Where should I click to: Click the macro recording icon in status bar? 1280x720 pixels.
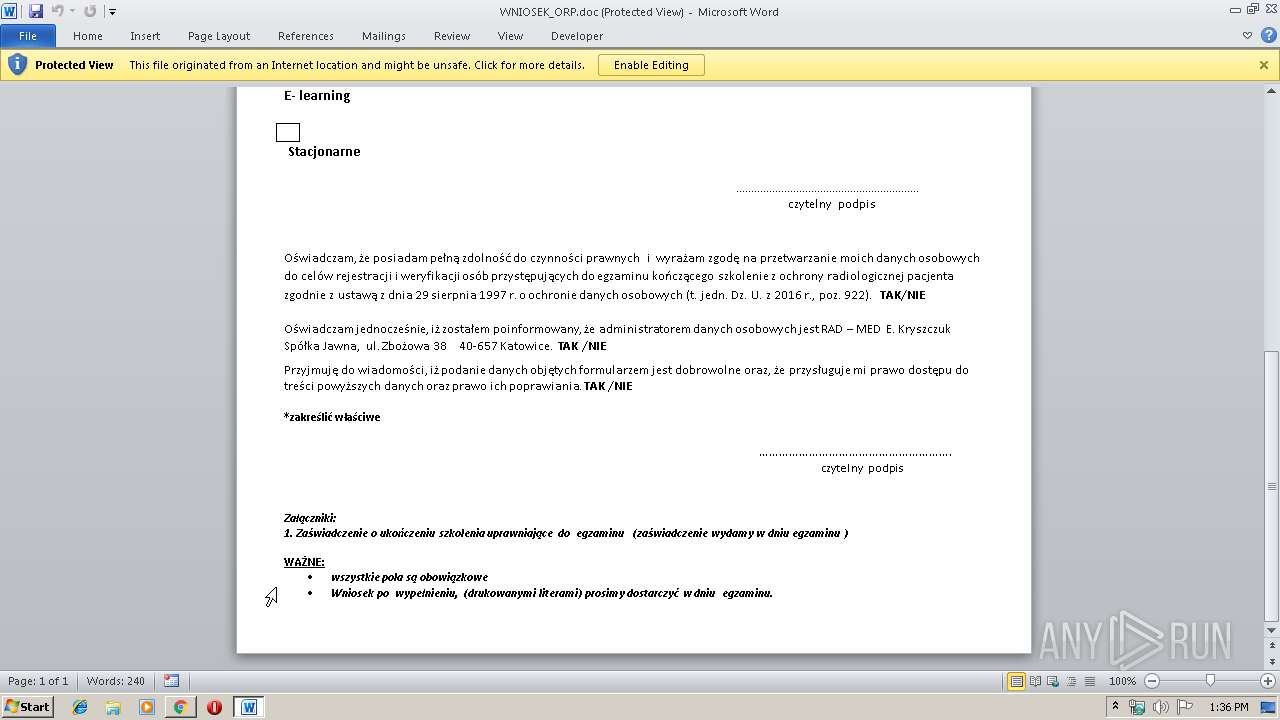coord(171,681)
